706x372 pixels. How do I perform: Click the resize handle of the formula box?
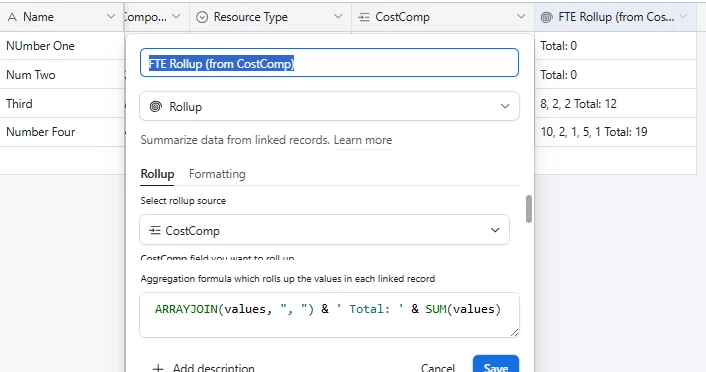pos(514,332)
